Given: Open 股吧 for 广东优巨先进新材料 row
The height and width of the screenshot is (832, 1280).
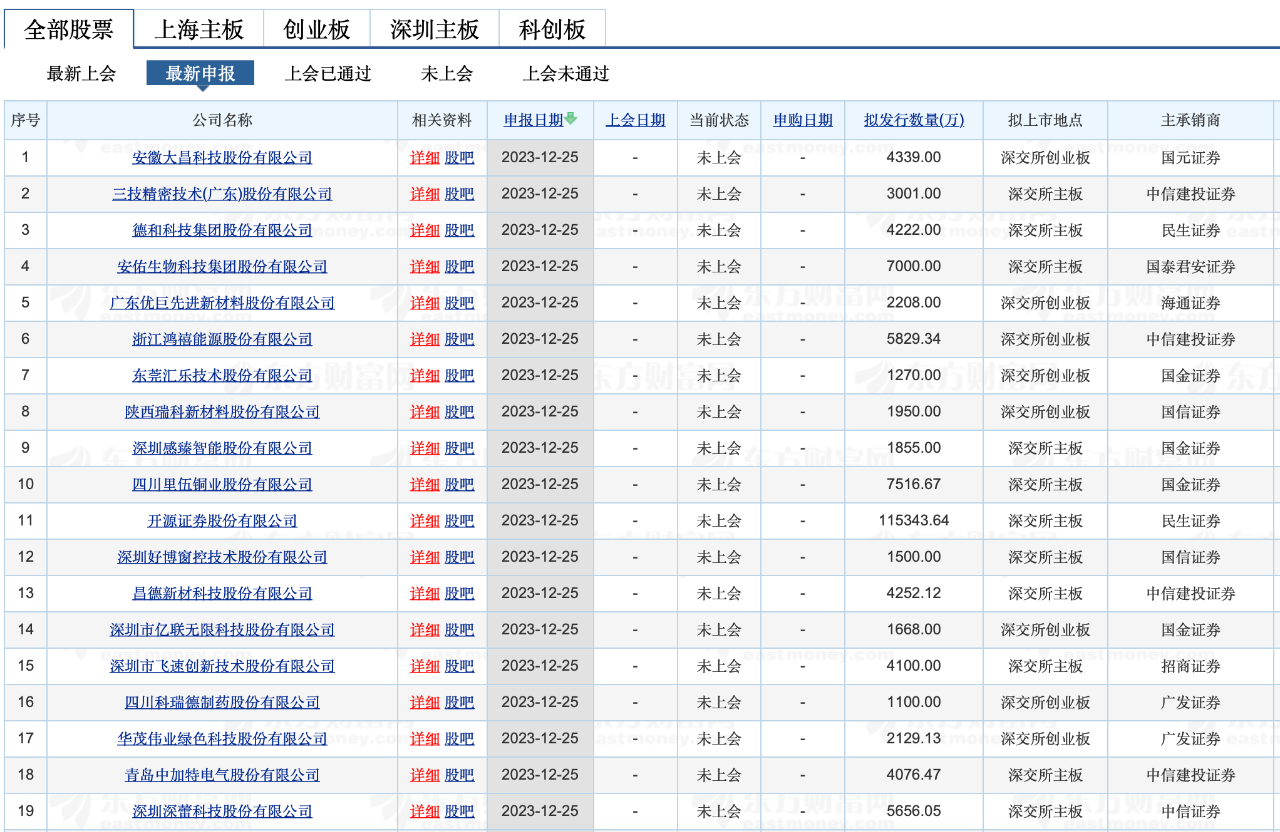Looking at the screenshot, I should click(460, 303).
